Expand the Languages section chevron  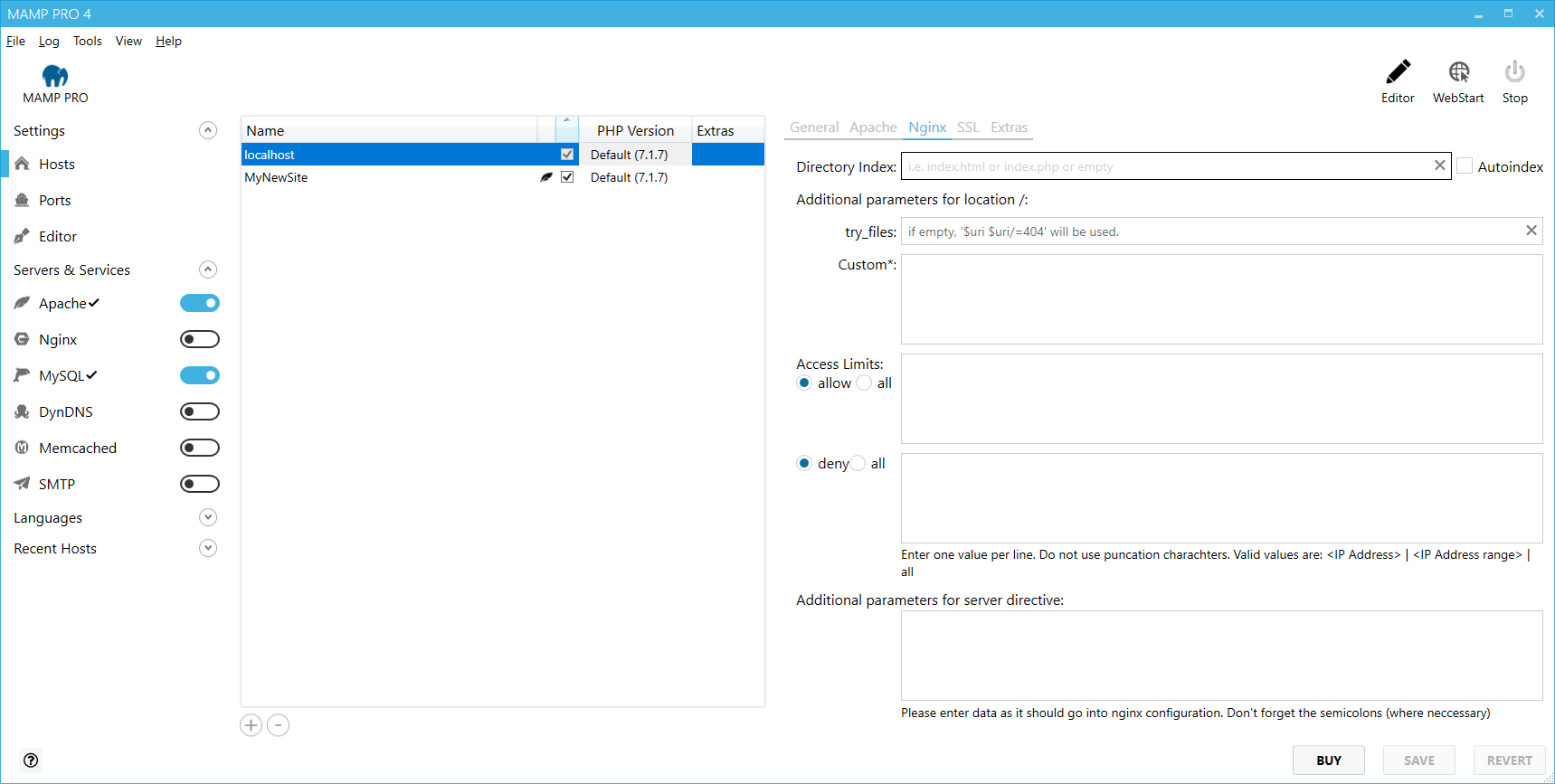pos(208,517)
